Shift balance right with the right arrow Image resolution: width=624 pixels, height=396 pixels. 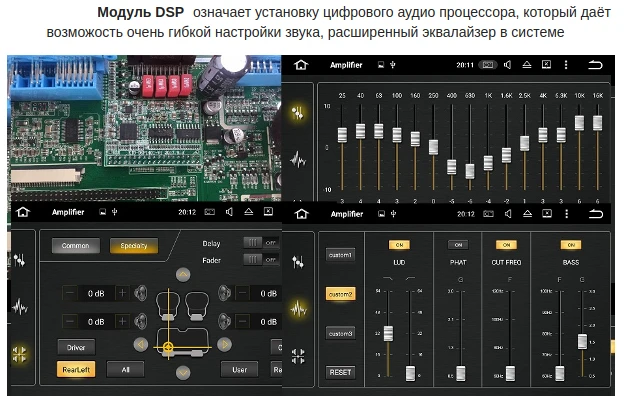pyautogui.click(x=224, y=344)
